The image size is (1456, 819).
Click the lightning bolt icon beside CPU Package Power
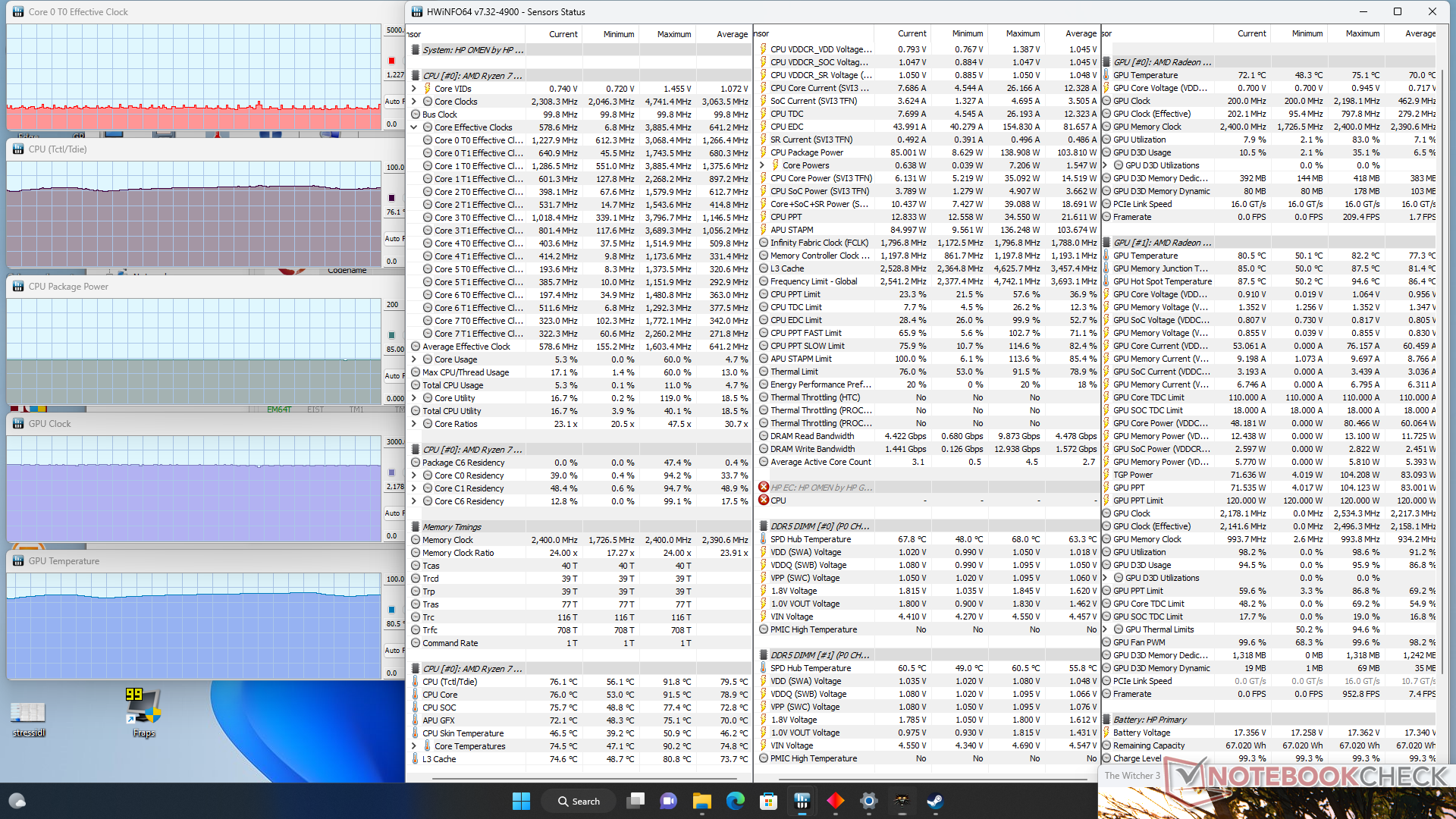[x=764, y=152]
